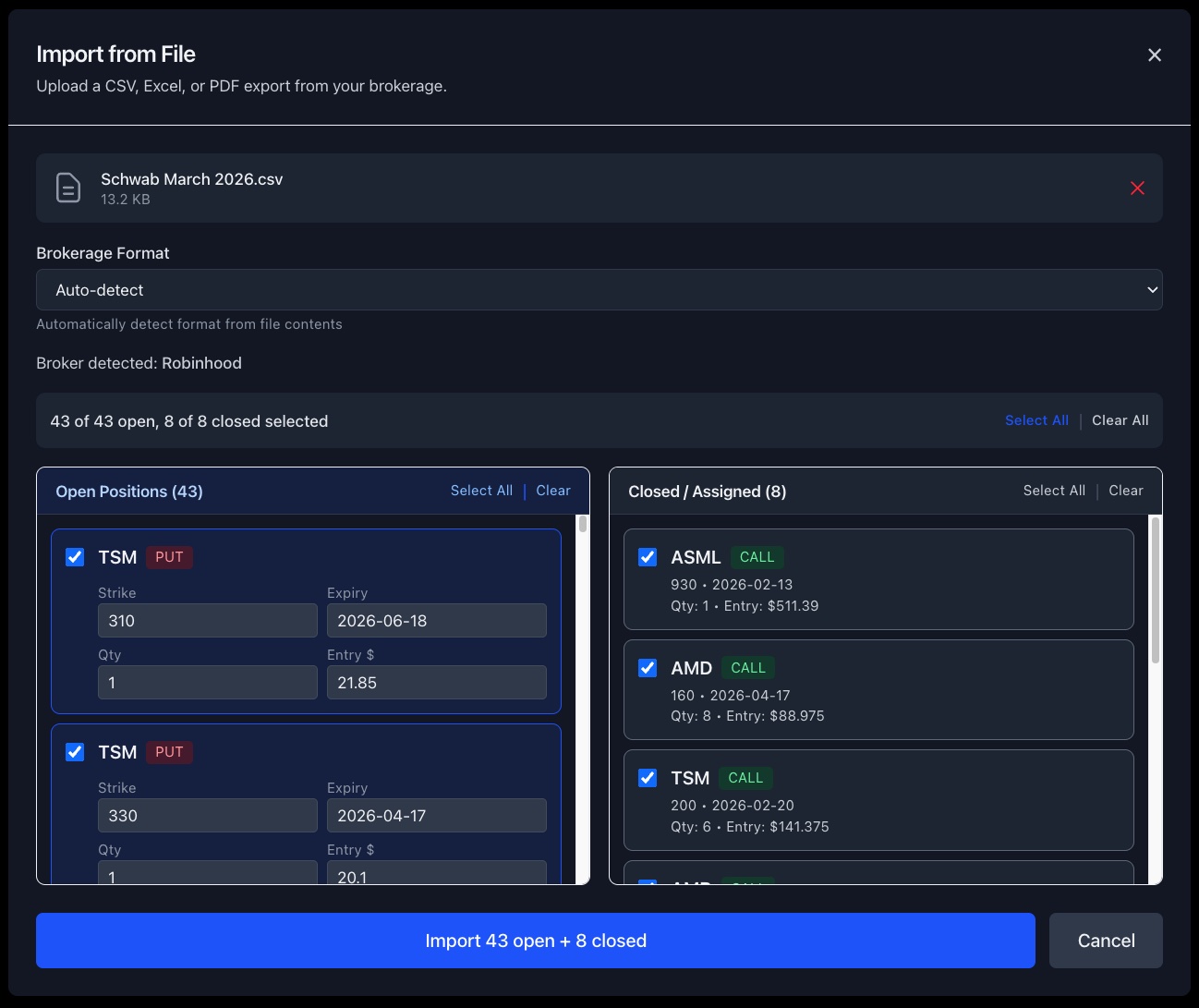The width and height of the screenshot is (1199, 1008).
Task: Open the Brokerage Format dropdown
Action: tap(599, 289)
